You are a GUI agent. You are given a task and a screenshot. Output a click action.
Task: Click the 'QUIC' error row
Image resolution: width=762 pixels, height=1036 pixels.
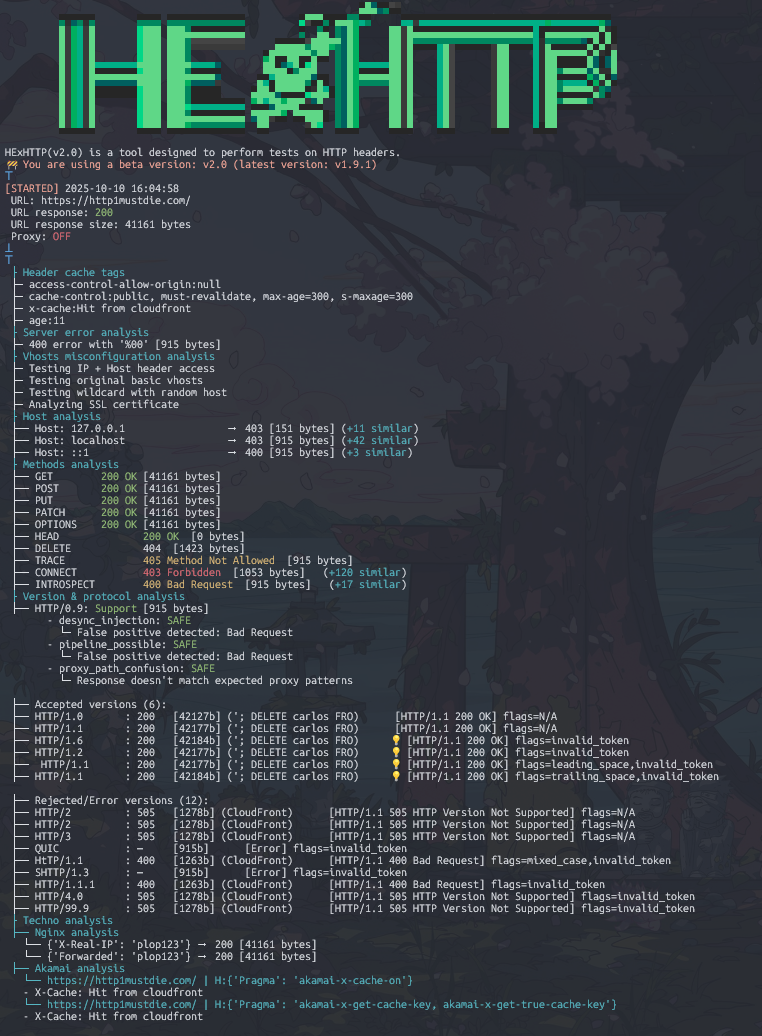(221, 848)
